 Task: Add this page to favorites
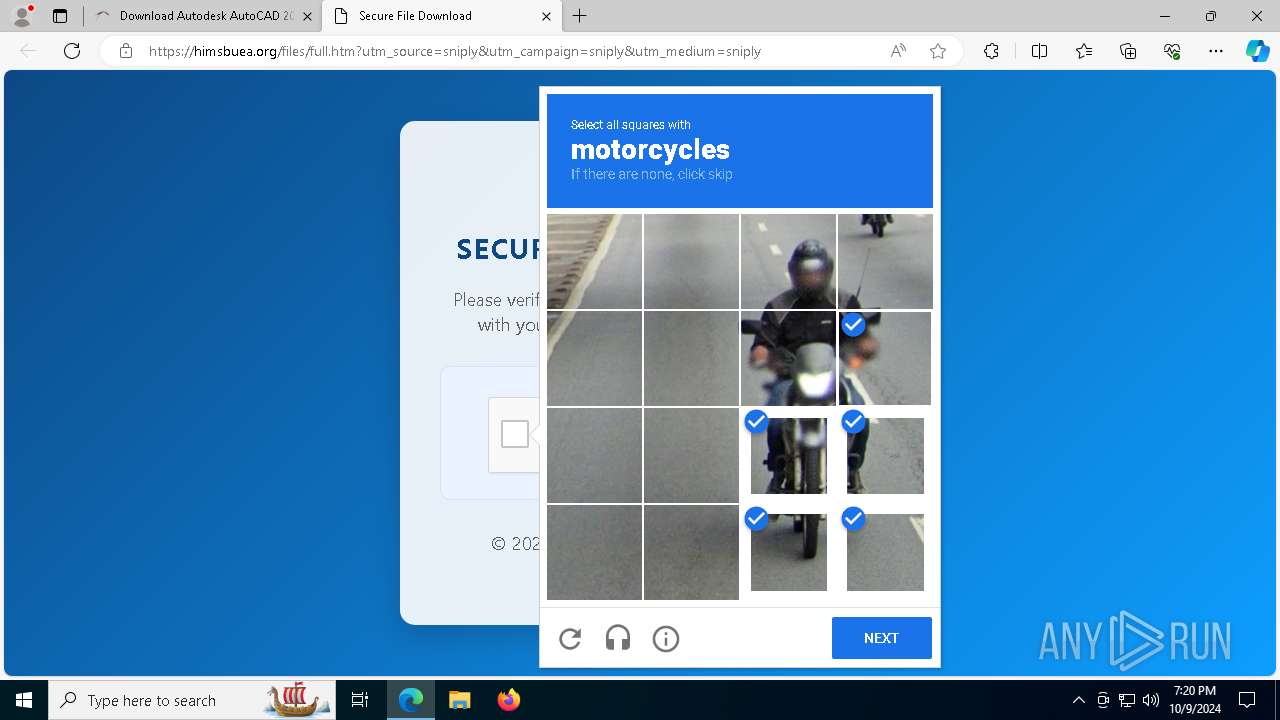tap(938, 51)
